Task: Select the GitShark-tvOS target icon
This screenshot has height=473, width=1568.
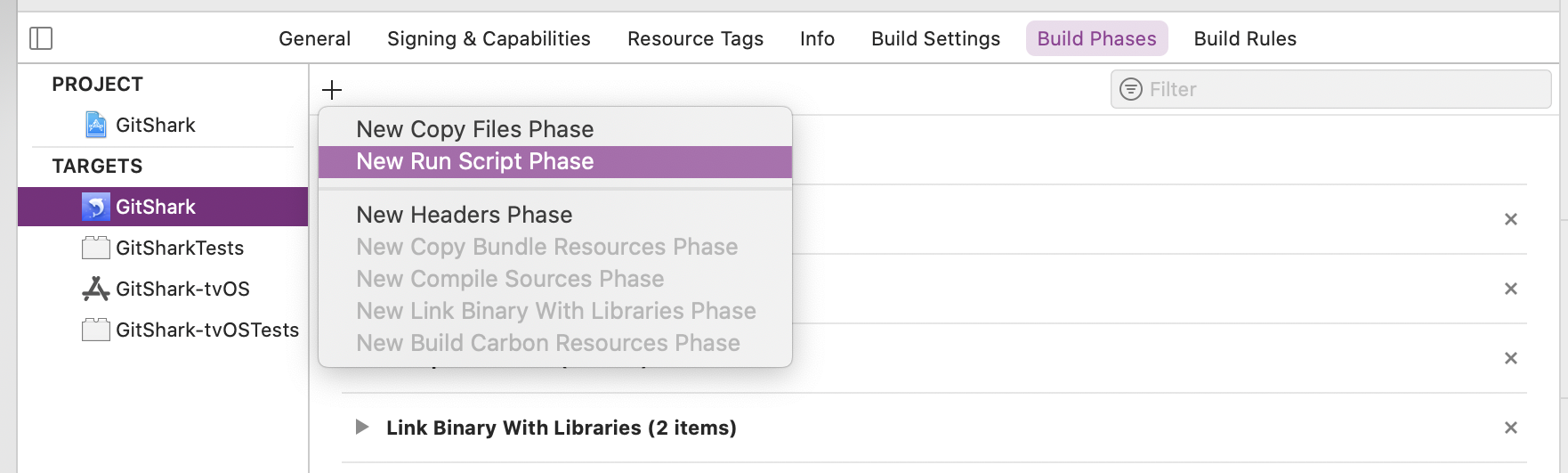Action: (96, 289)
